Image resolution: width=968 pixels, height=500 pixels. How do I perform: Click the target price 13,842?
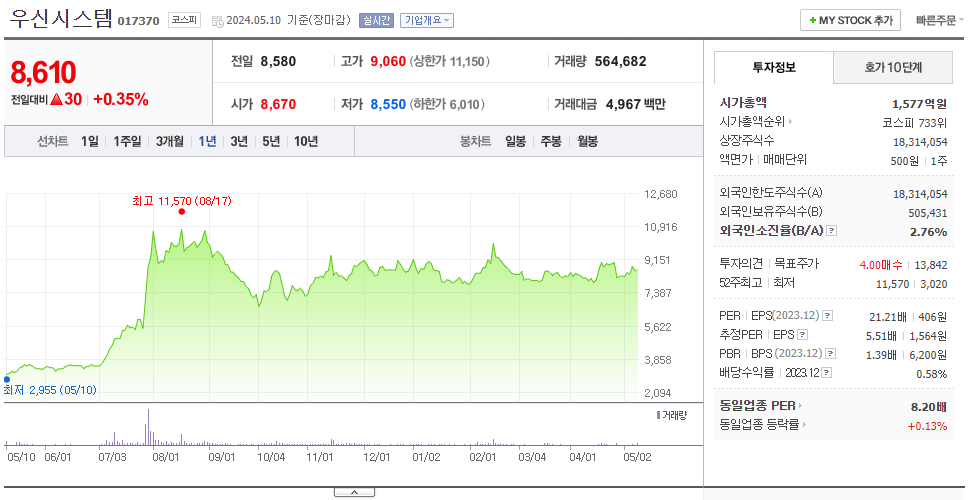[930, 265]
